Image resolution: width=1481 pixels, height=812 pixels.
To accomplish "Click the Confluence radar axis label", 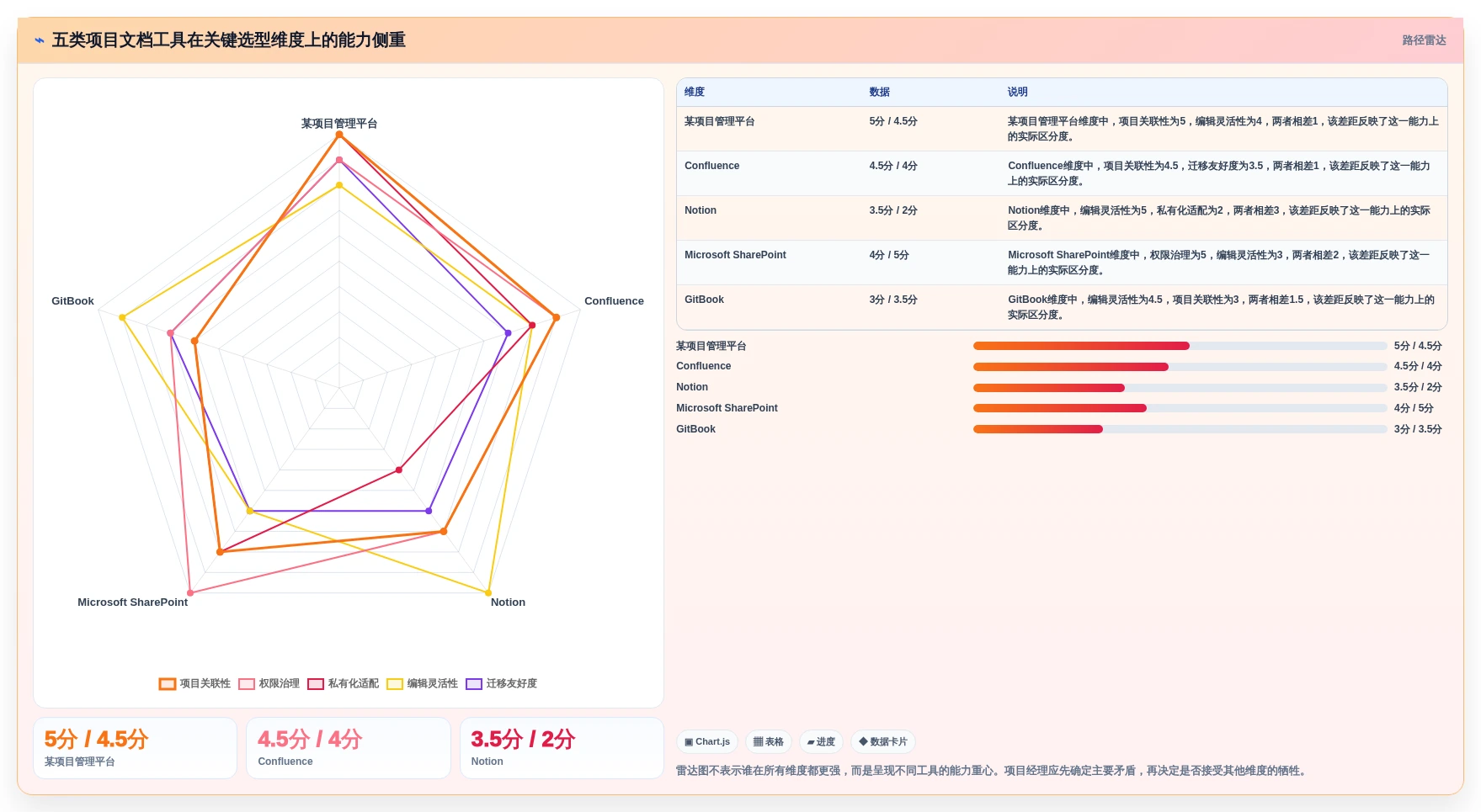I will (614, 301).
